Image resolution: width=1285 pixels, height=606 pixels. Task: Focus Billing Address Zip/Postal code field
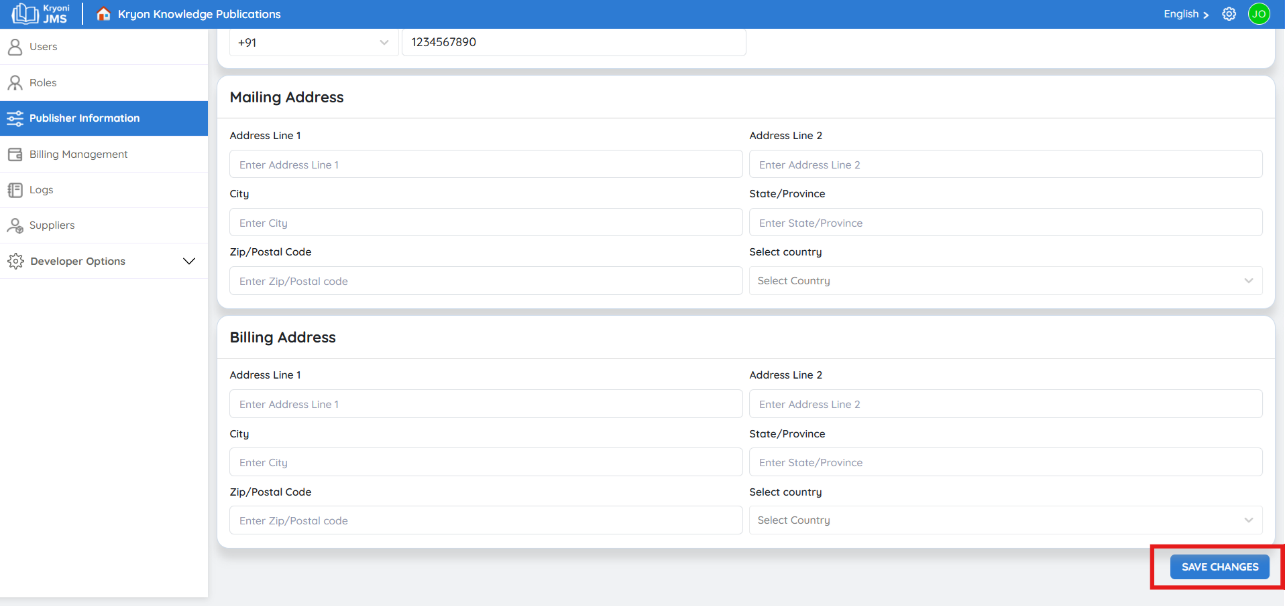(486, 520)
